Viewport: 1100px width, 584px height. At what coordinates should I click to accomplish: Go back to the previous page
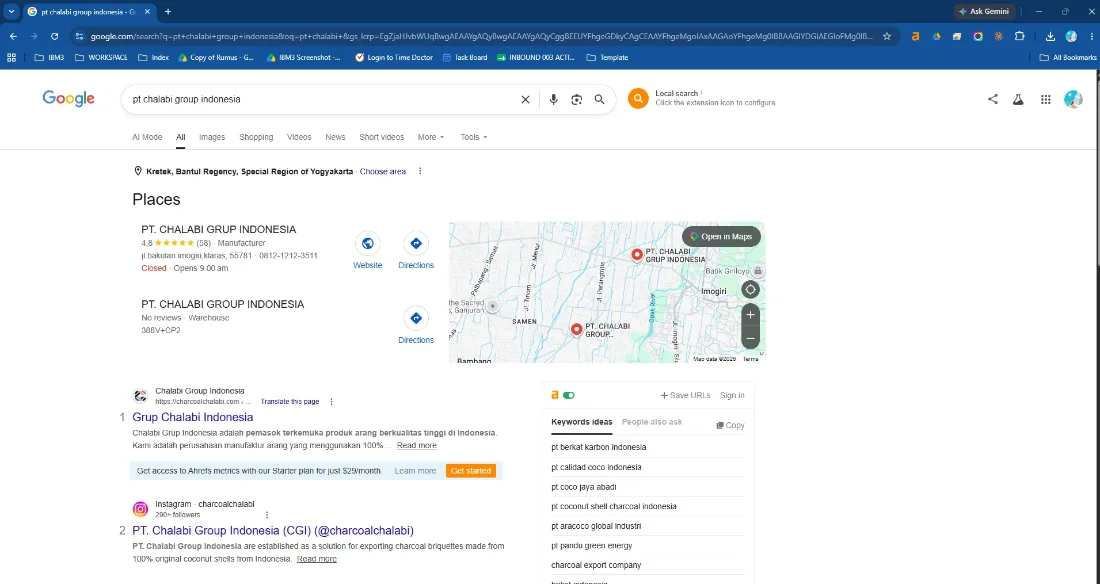[x=13, y=36]
